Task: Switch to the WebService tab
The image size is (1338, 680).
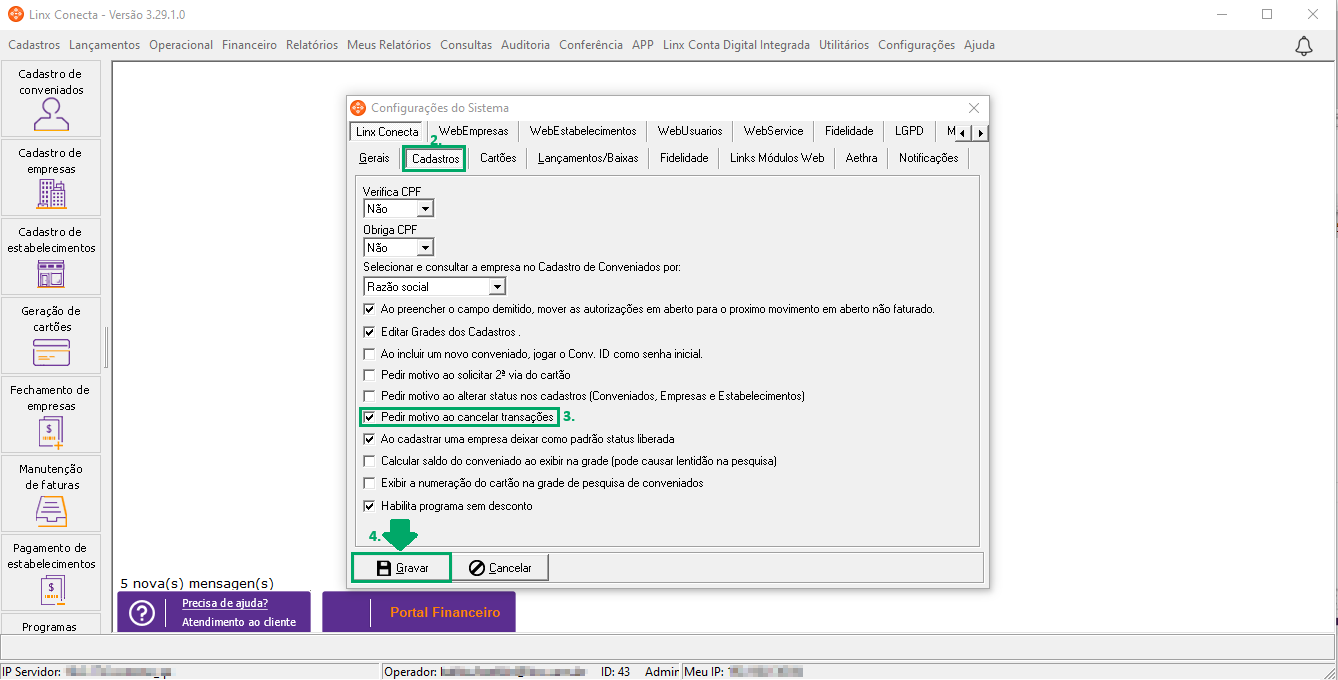Action: (773, 131)
